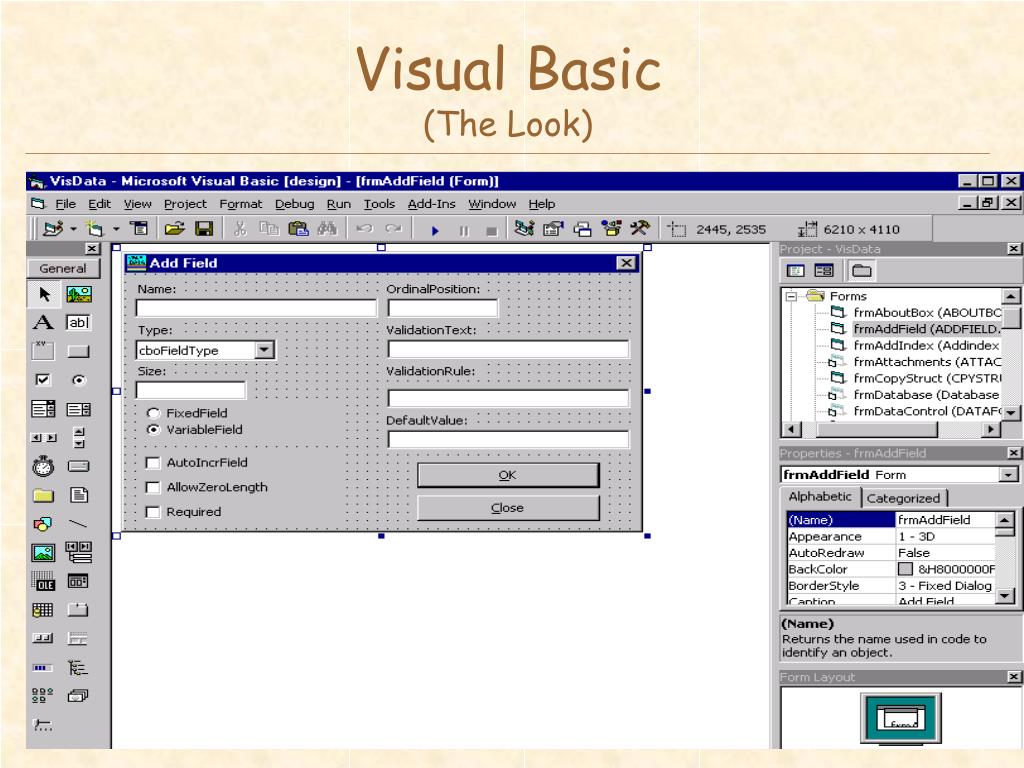Click the Break pause toolbar button
This screenshot has width=1024, height=768.
(464, 231)
